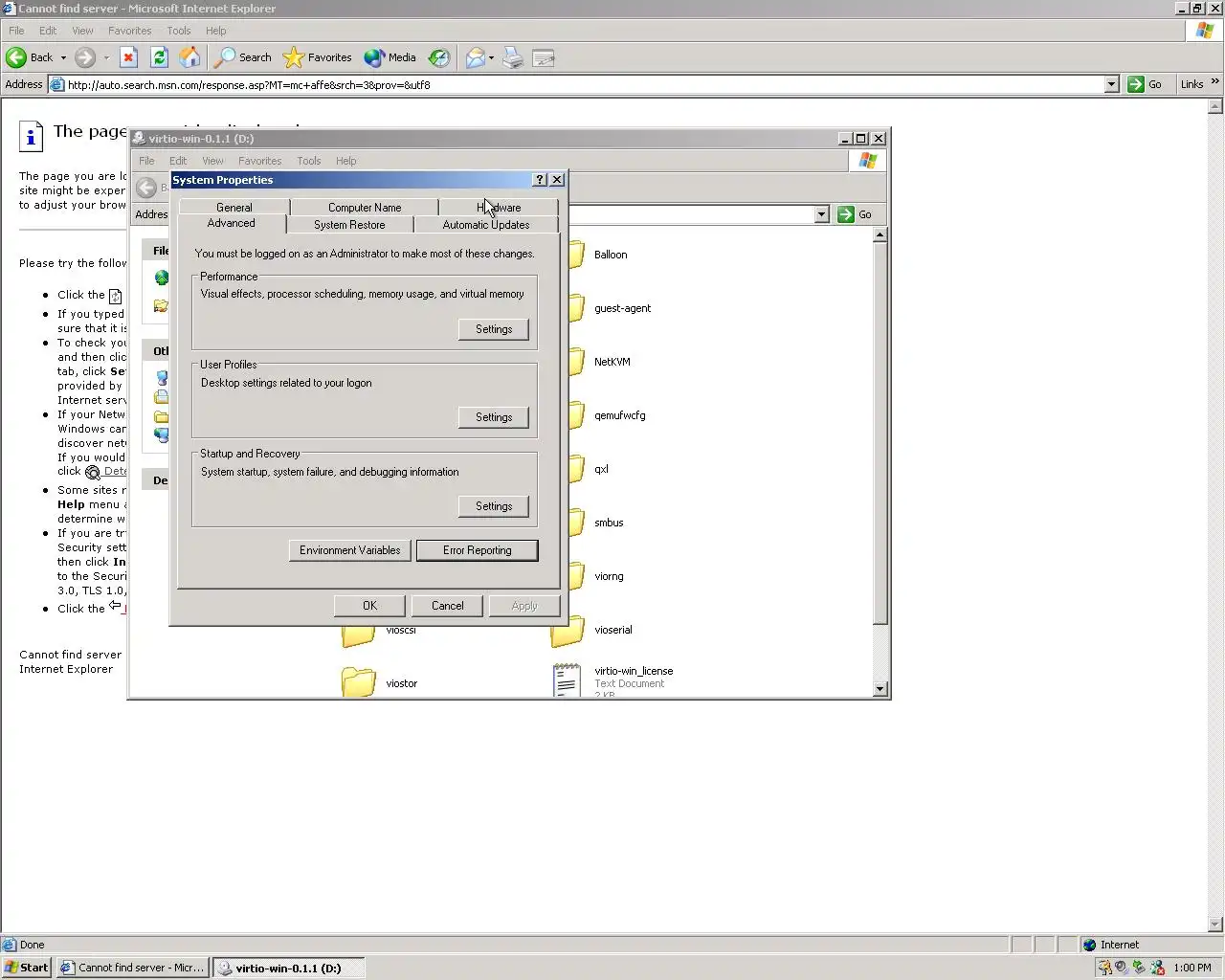
Task: Click the Internet zone globe in IE status bar
Action: pos(1089,945)
